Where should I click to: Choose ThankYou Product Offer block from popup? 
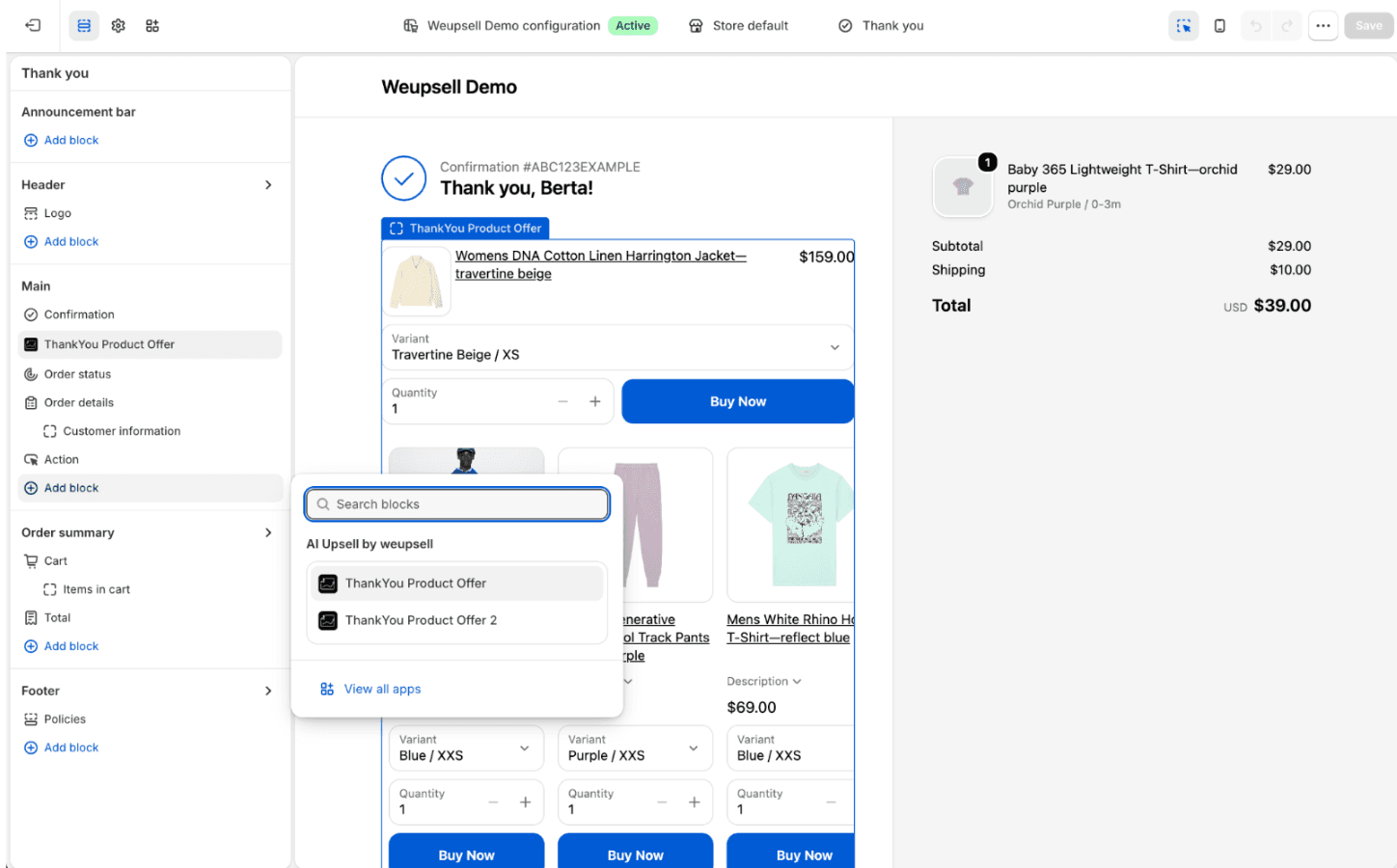click(x=457, y=583)
